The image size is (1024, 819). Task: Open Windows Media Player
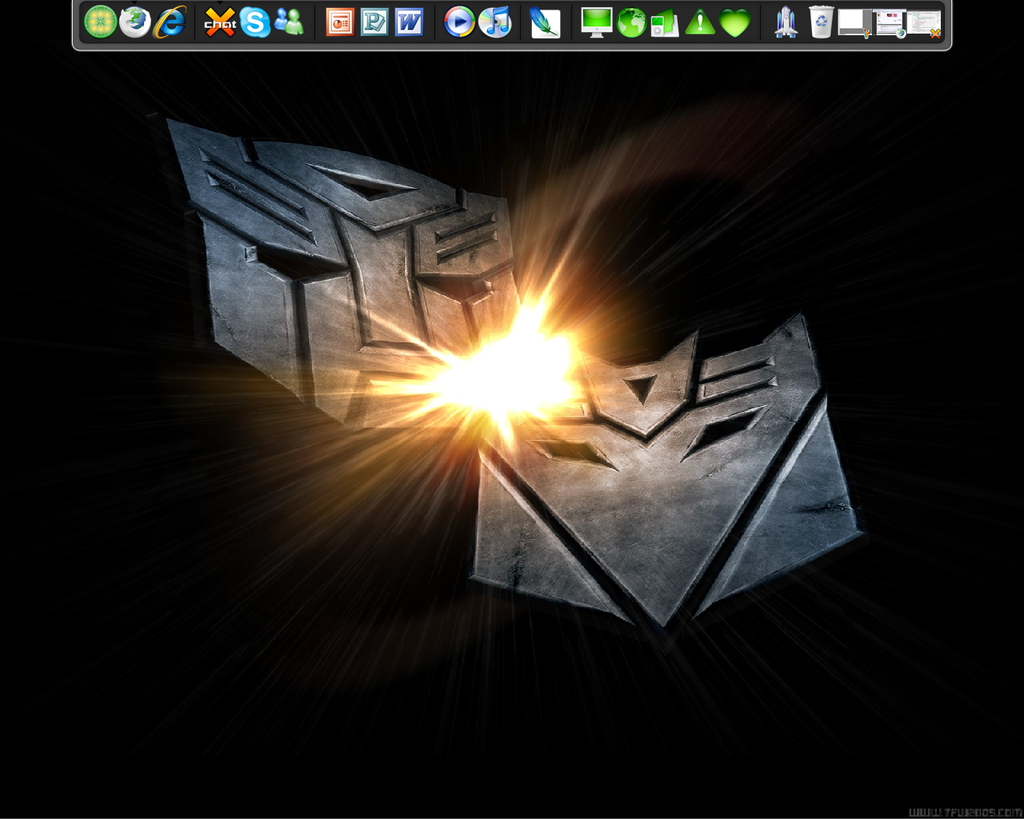click(x=460, y=22)
